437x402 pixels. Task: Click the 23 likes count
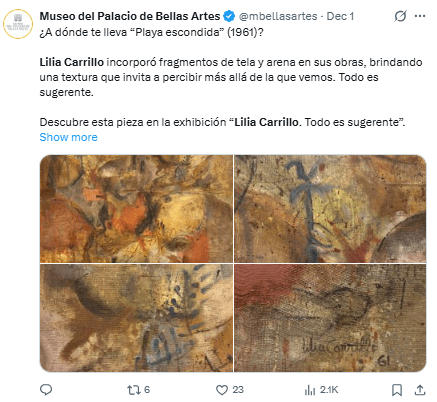(x=238, y=390)
